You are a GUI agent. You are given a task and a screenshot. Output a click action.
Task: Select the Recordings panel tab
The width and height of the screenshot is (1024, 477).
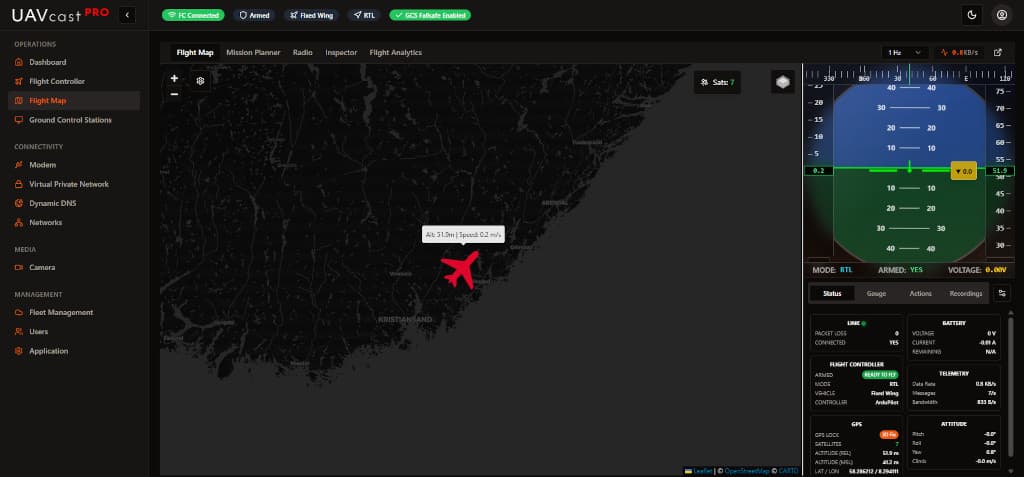click(x=966, y=293)
